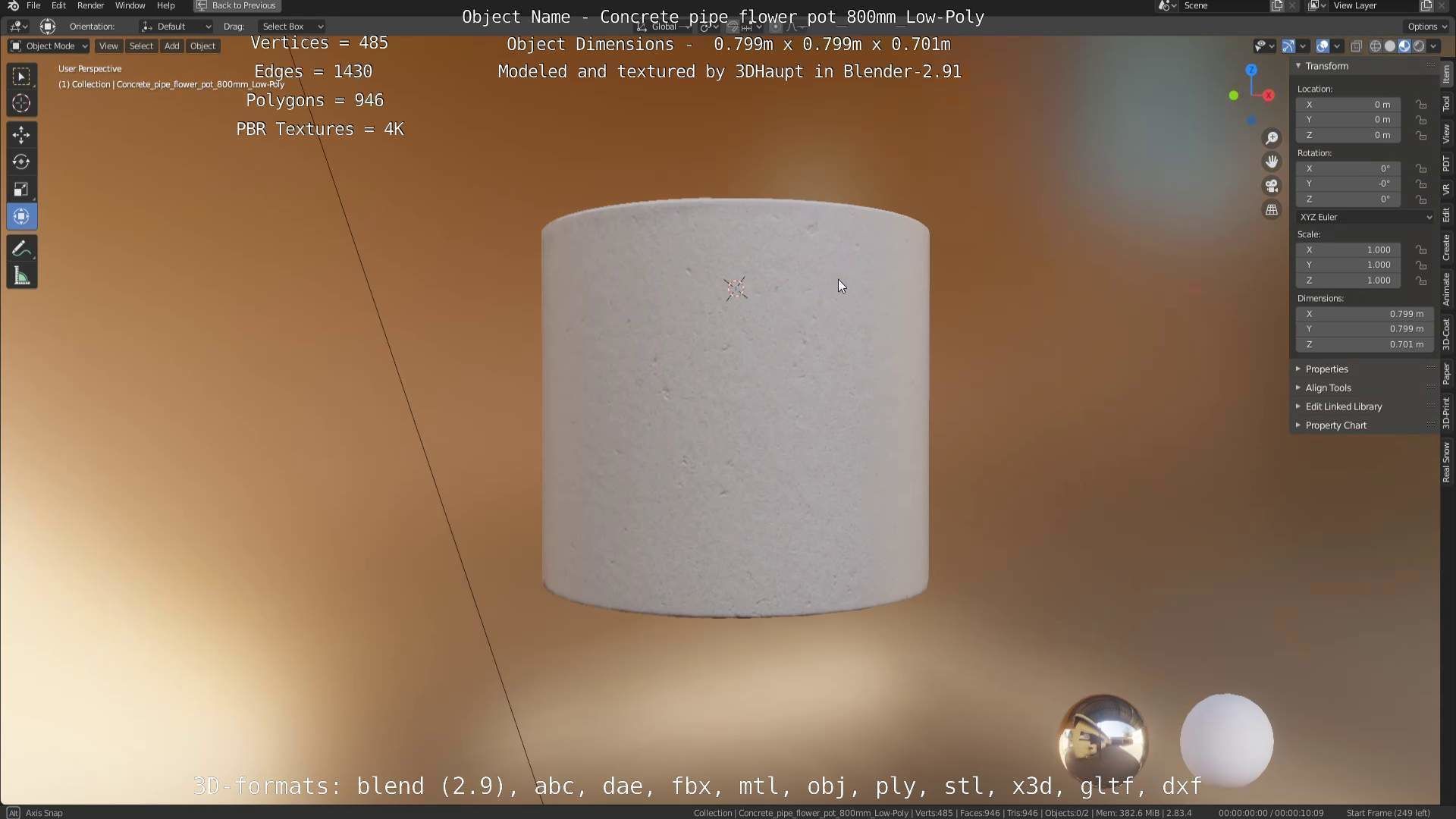This screenshot has height=819, width=1456.
Task: Click the Back to Previous button
Action: click(x=237, y=5)
